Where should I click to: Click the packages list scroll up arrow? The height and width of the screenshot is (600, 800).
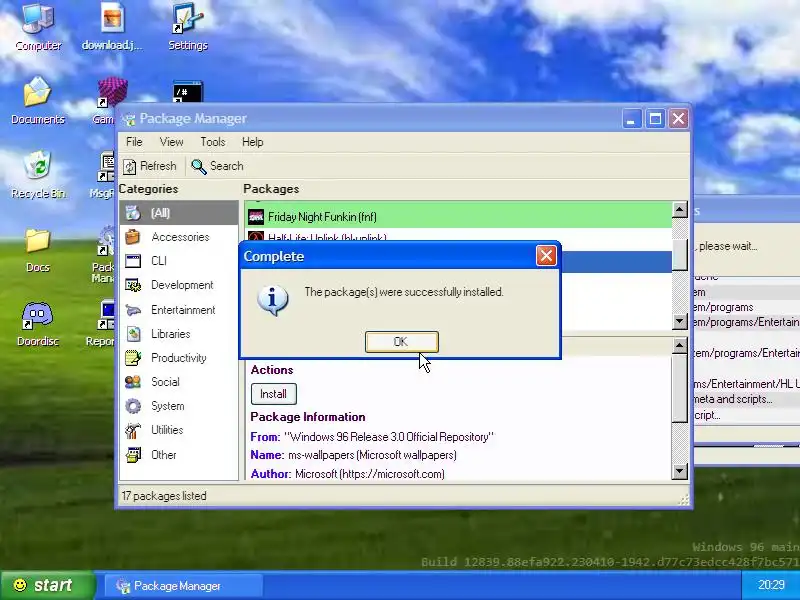click(680, 209)
